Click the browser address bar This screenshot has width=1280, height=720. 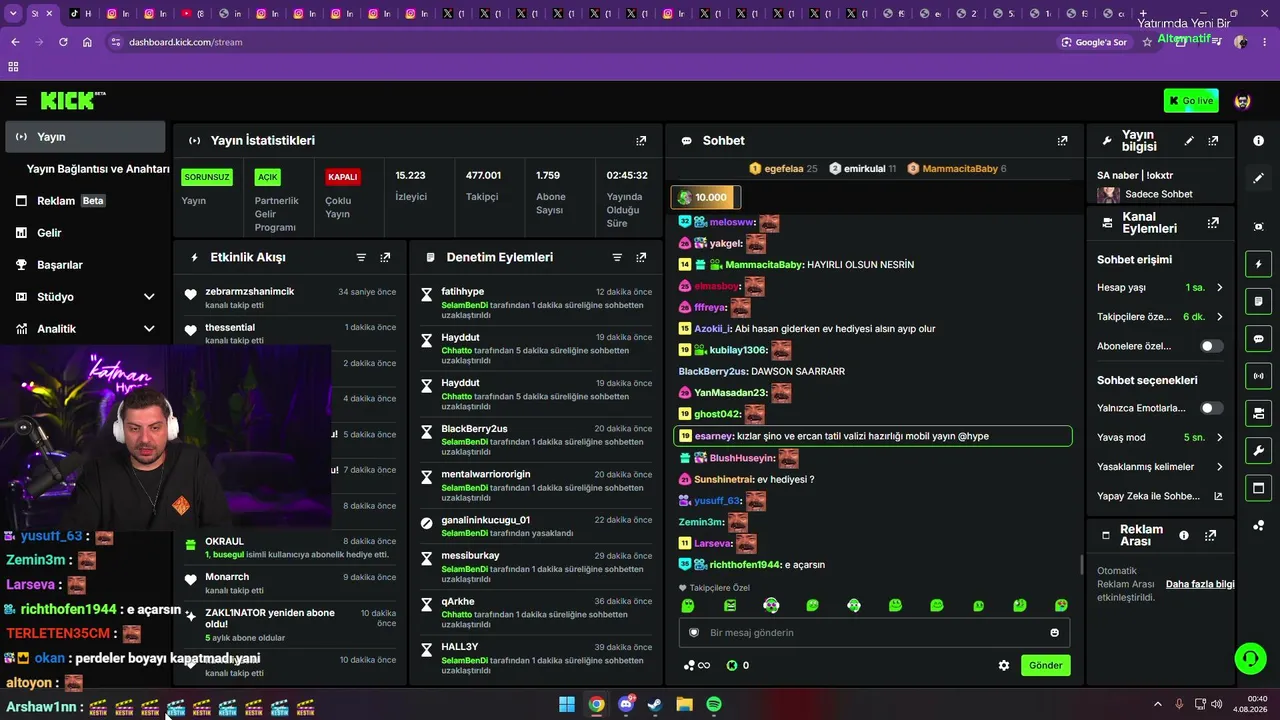tap(580, 42)
